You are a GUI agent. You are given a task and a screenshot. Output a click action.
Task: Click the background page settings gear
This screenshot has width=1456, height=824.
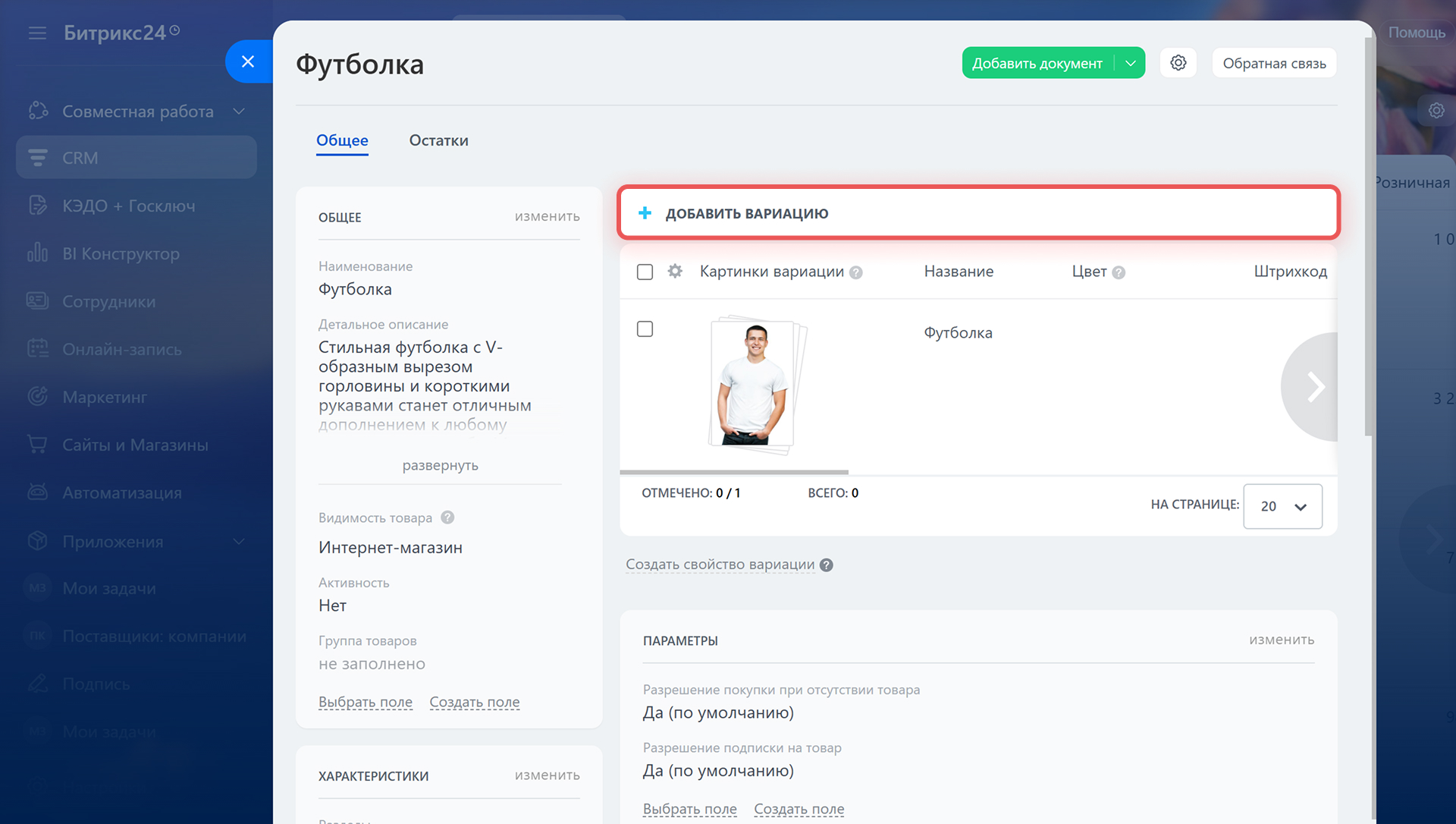click(1436, 111)
